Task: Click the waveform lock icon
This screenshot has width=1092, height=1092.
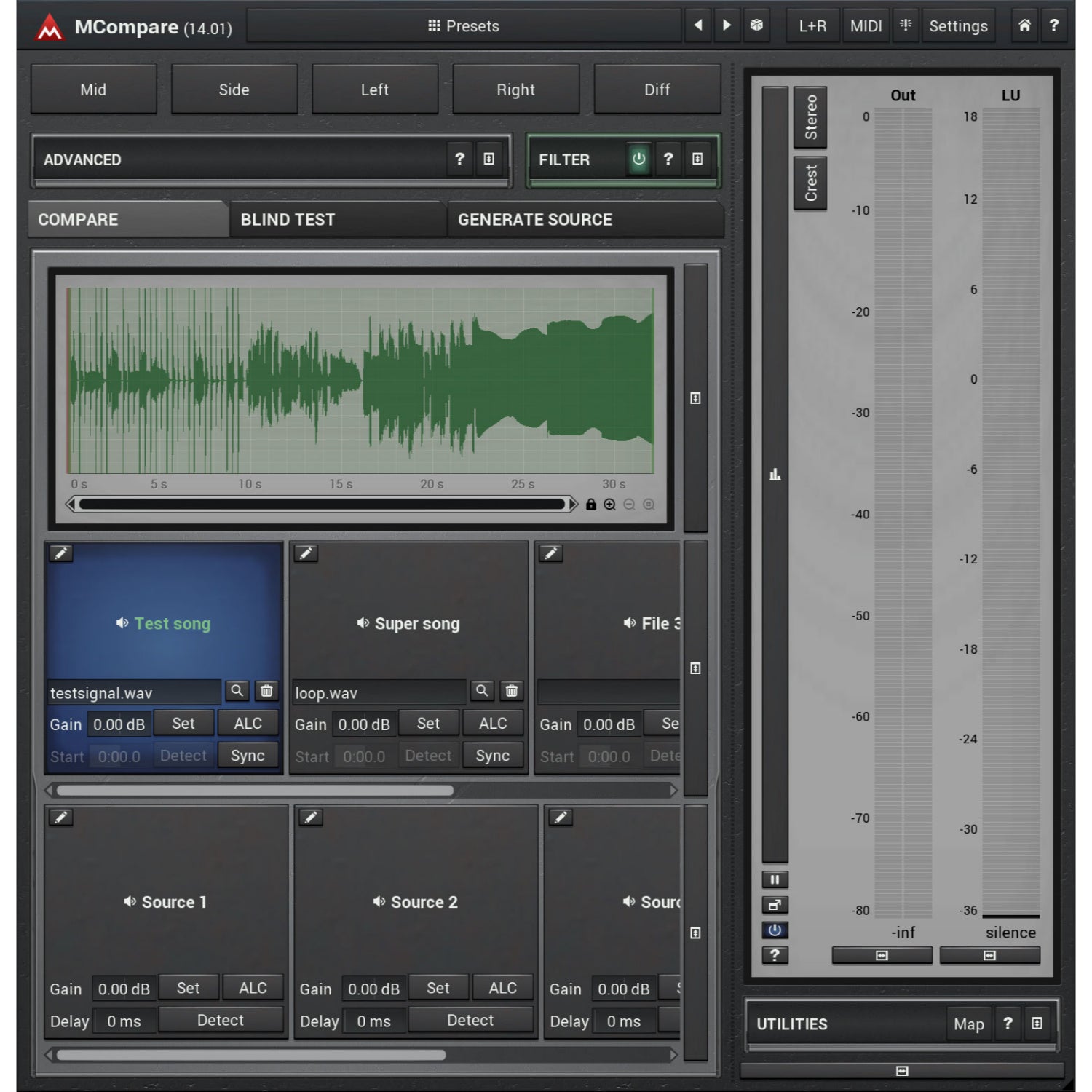Action: coord(591,505)
